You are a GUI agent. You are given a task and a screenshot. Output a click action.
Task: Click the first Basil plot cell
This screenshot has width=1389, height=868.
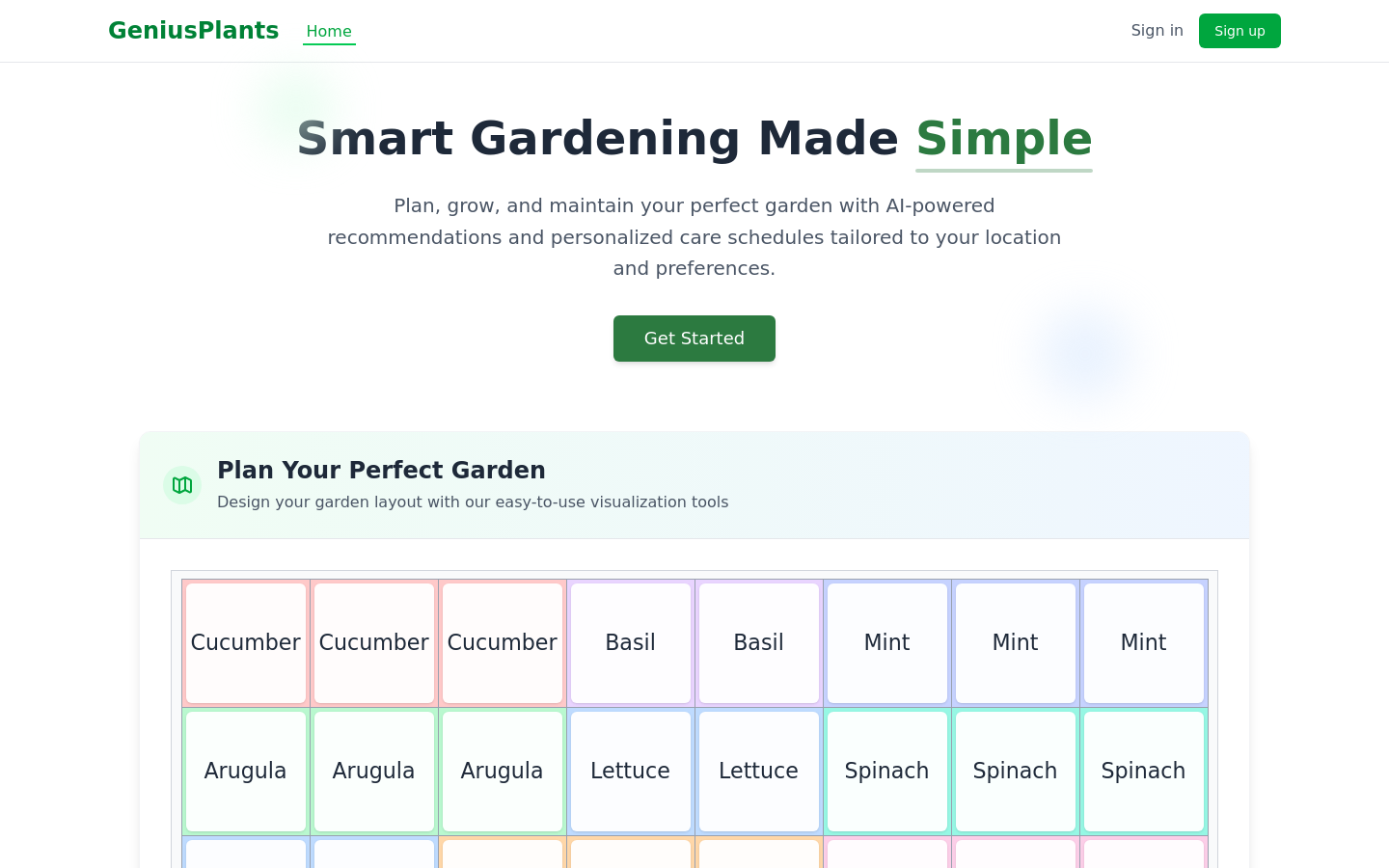[x=631, y=643]
